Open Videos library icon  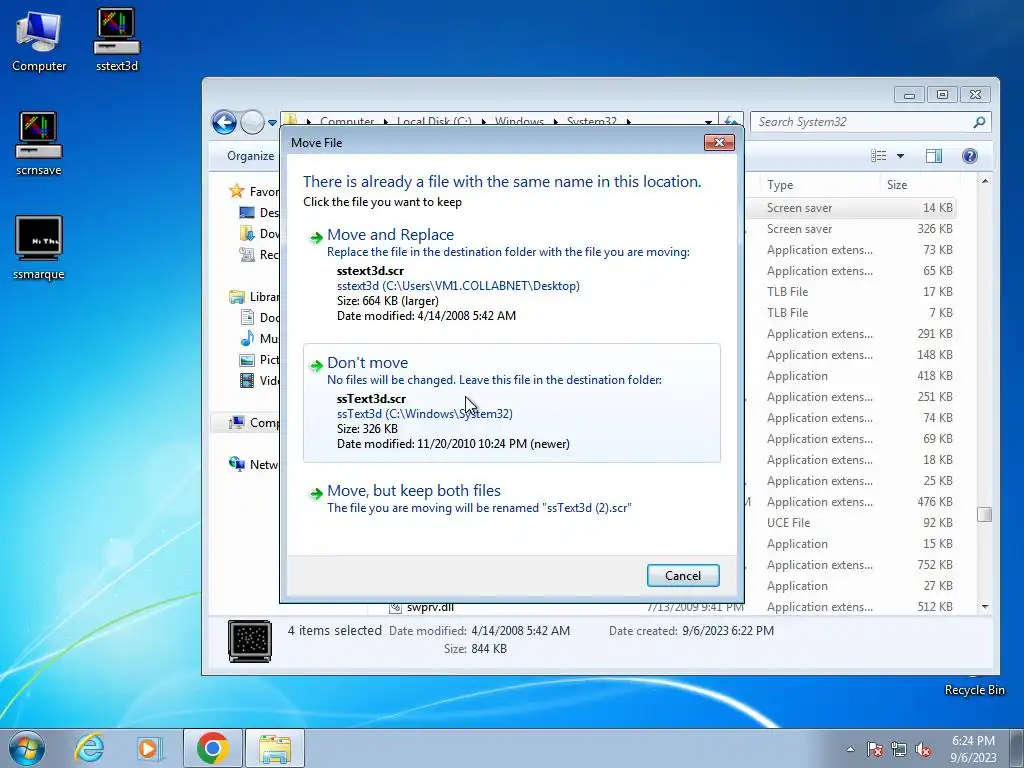tap(247, 380)
